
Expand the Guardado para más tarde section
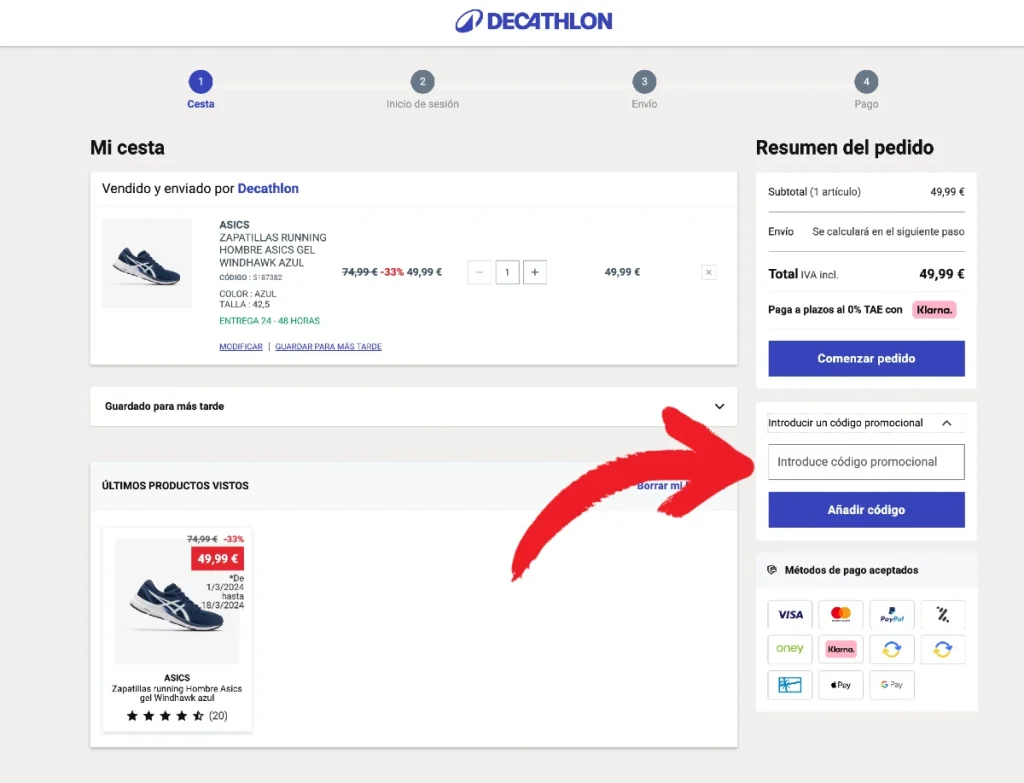click(718, 406)
